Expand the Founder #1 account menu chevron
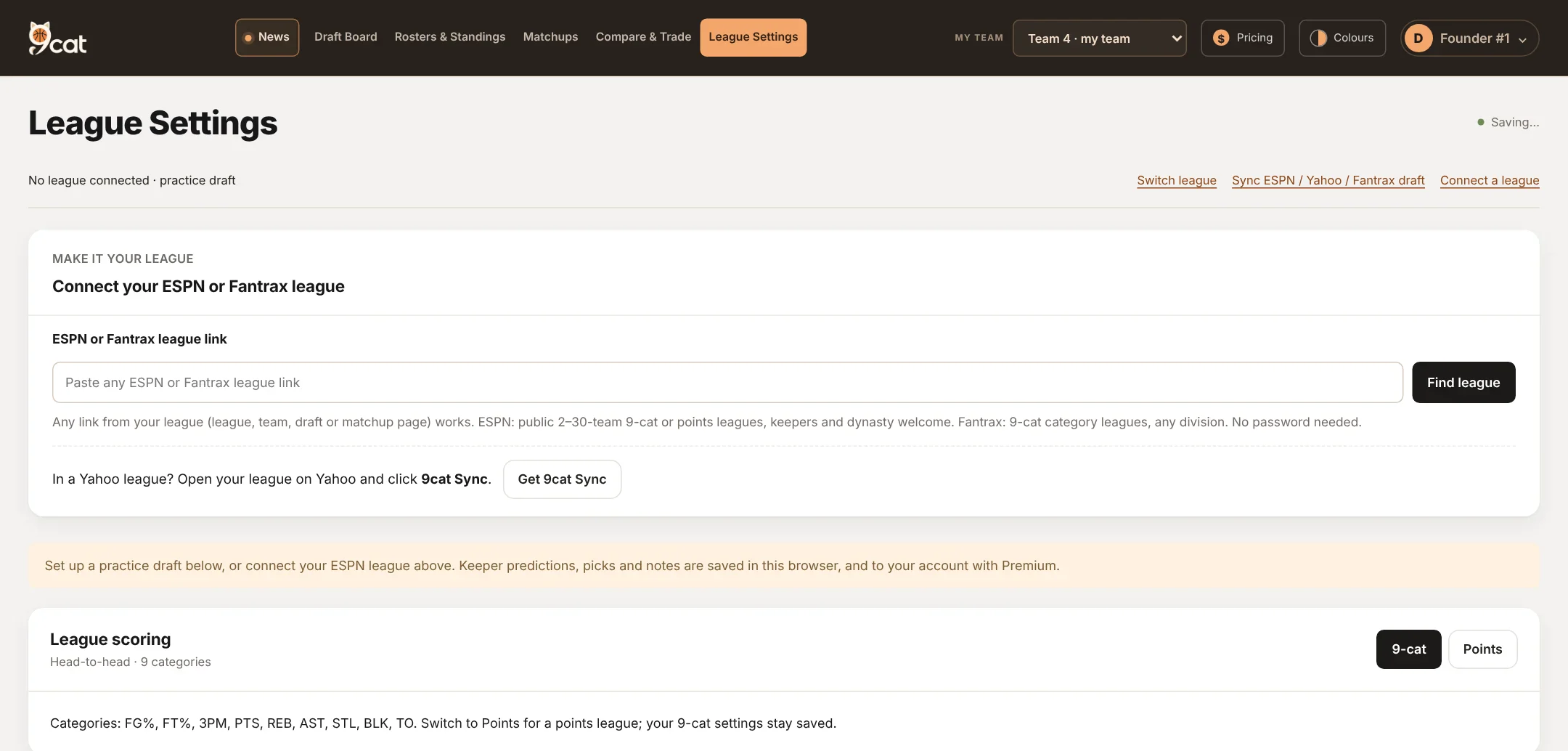 click(x=1523, y=39)
